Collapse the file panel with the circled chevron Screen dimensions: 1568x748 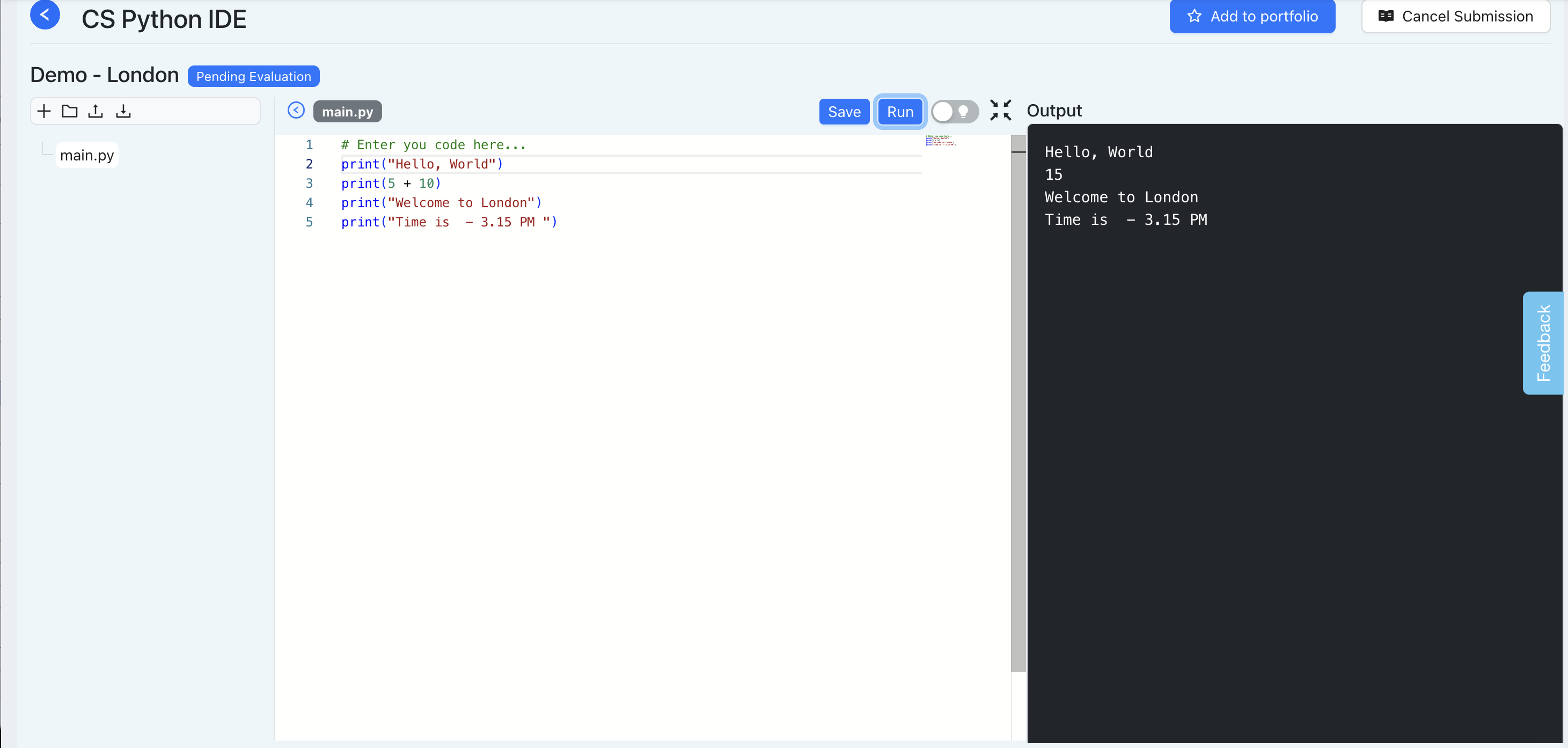(x=296, y=110)
